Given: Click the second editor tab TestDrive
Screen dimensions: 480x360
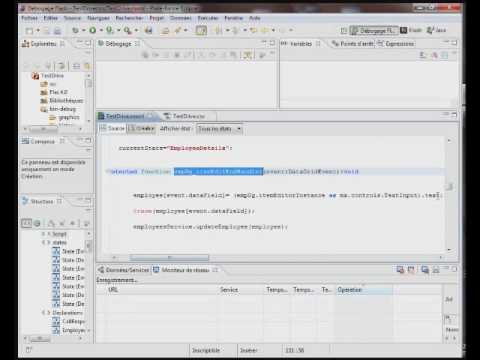Looking at the screenshot, I should pos(184,116).
